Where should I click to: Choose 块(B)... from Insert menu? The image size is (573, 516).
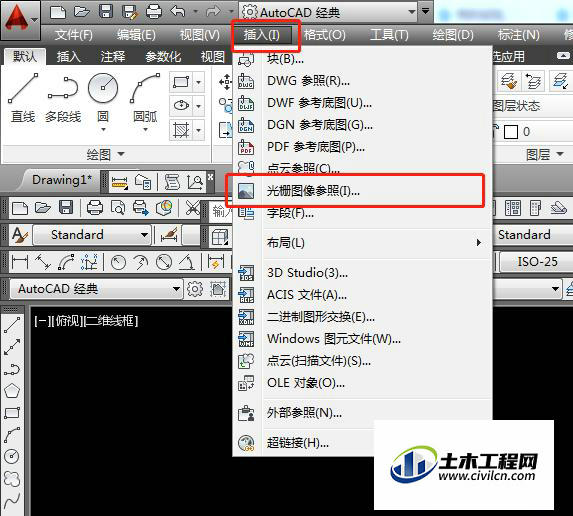coord(362,58)
